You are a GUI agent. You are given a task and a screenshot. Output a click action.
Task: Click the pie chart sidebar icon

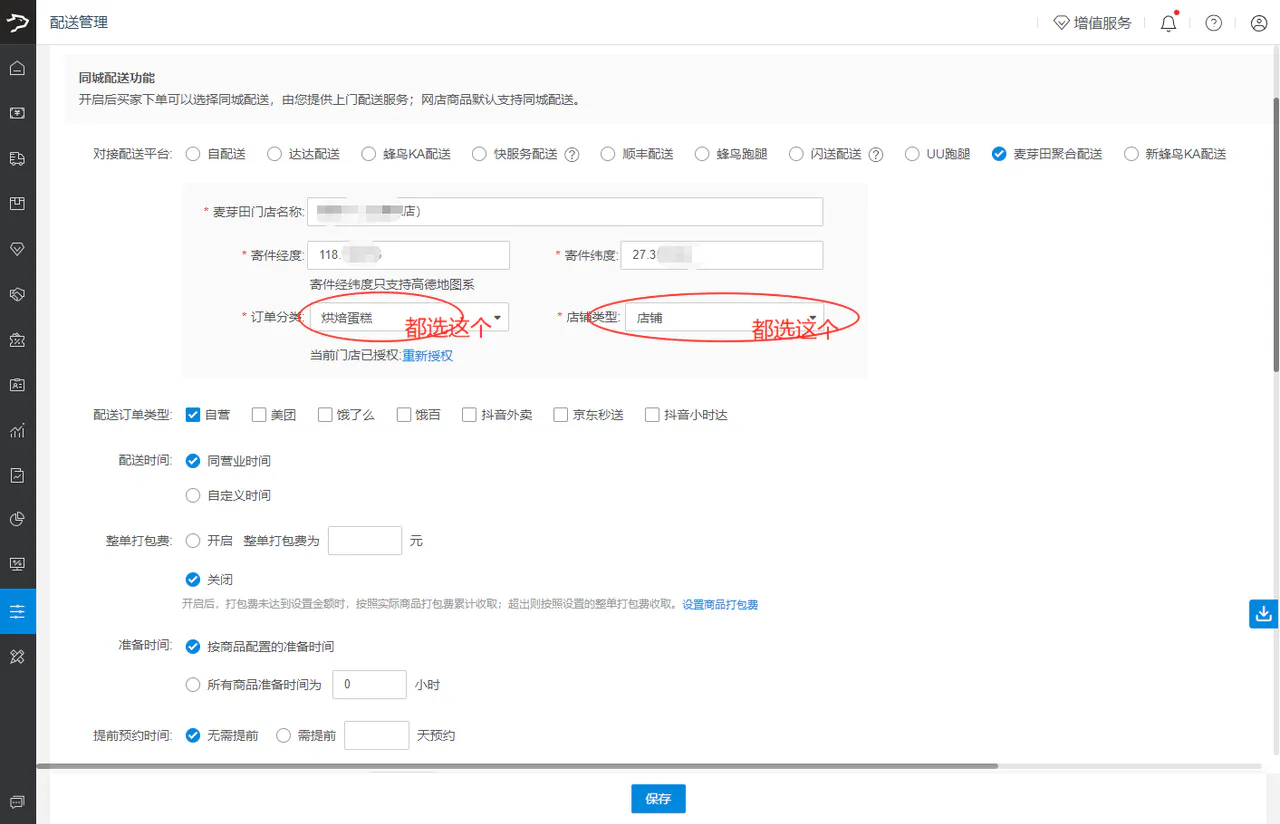pyautogui.click(x=17, y=519)
